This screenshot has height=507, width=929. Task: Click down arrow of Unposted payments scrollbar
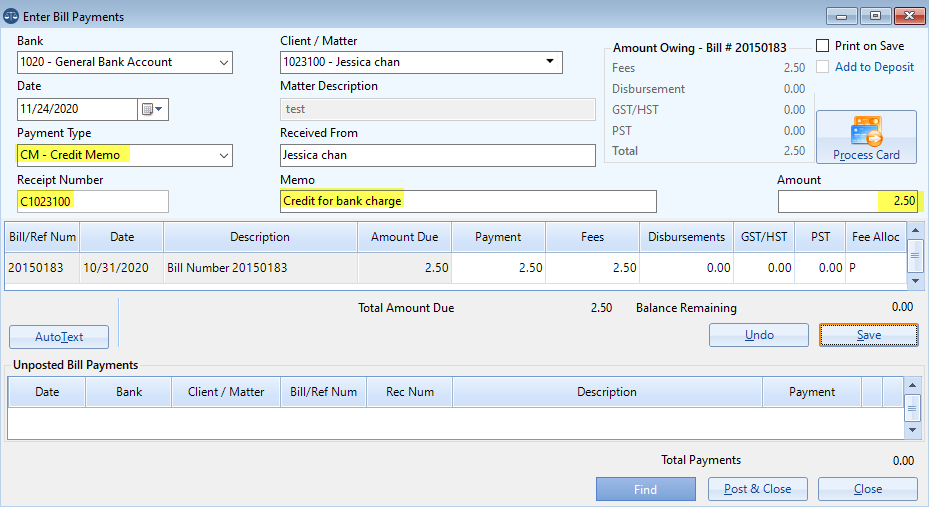coord(912,431)
